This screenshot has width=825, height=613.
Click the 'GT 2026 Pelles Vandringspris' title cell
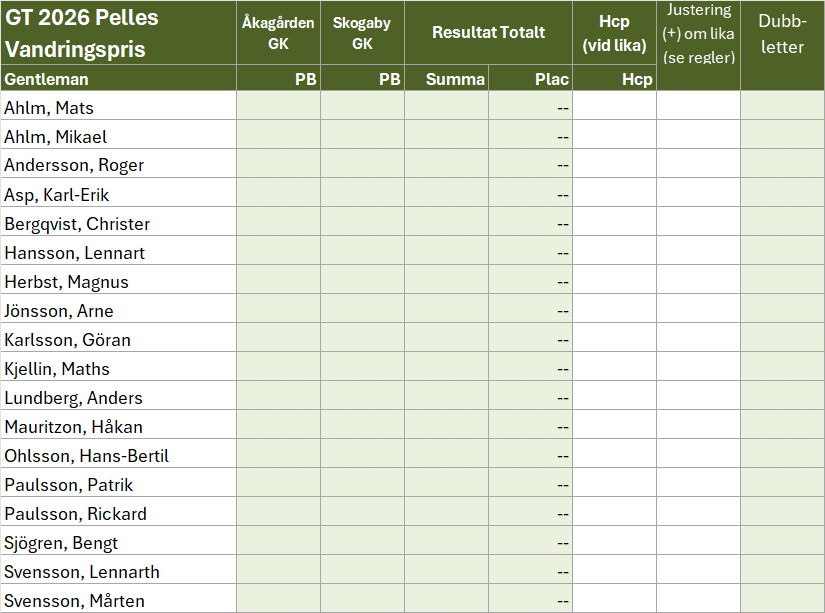(118, 33)
